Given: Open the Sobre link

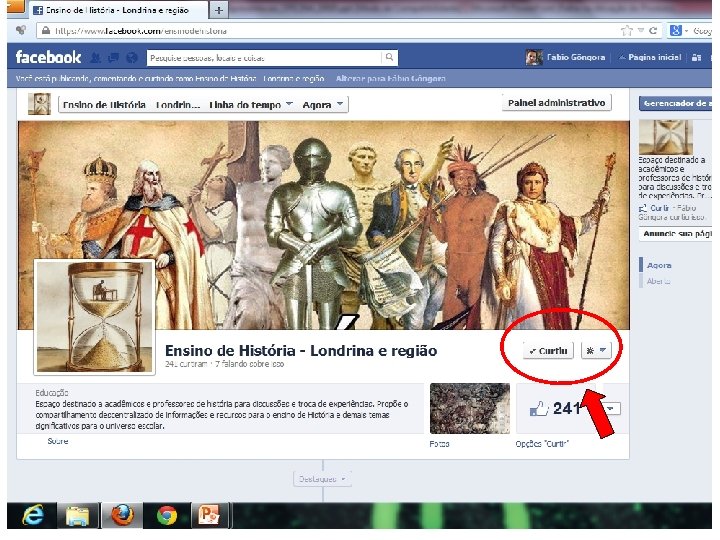Looking at the screenshot, I should point(58,441).
